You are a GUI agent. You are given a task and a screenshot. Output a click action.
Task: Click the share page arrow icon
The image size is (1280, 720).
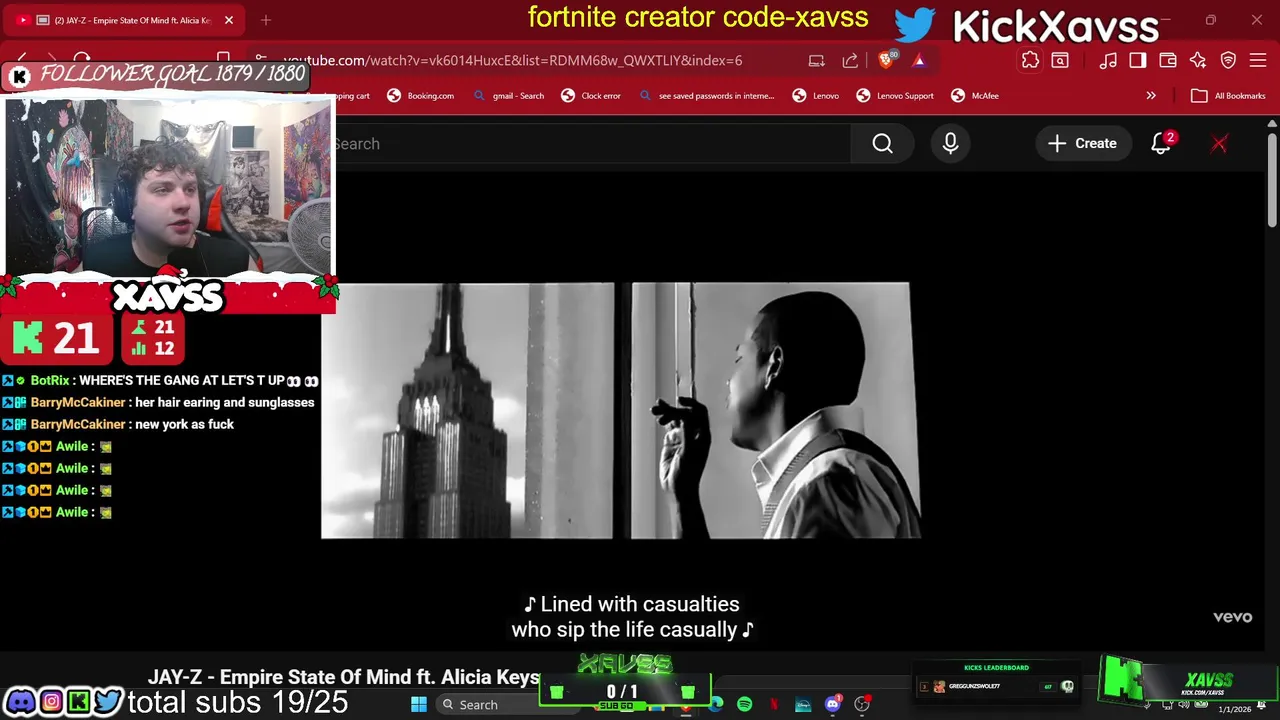click(x=850, y=60)
